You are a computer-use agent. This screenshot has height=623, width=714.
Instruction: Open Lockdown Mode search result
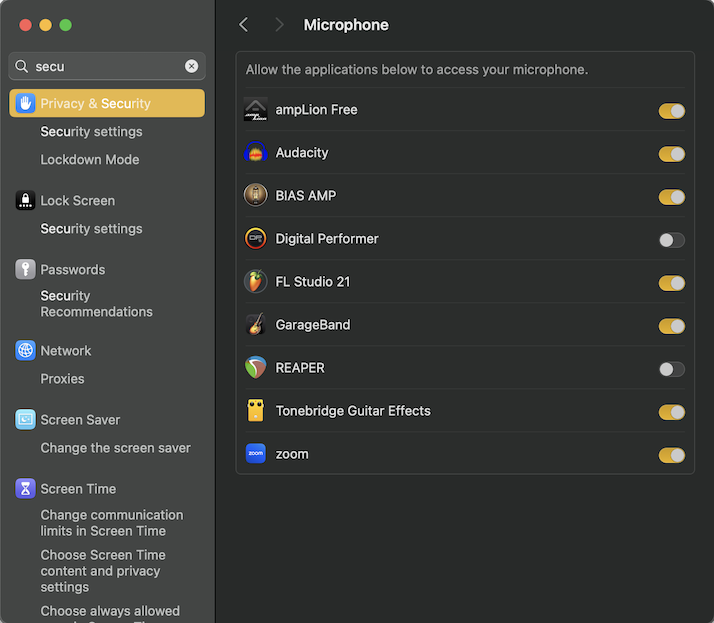click(x=90, y=159)
